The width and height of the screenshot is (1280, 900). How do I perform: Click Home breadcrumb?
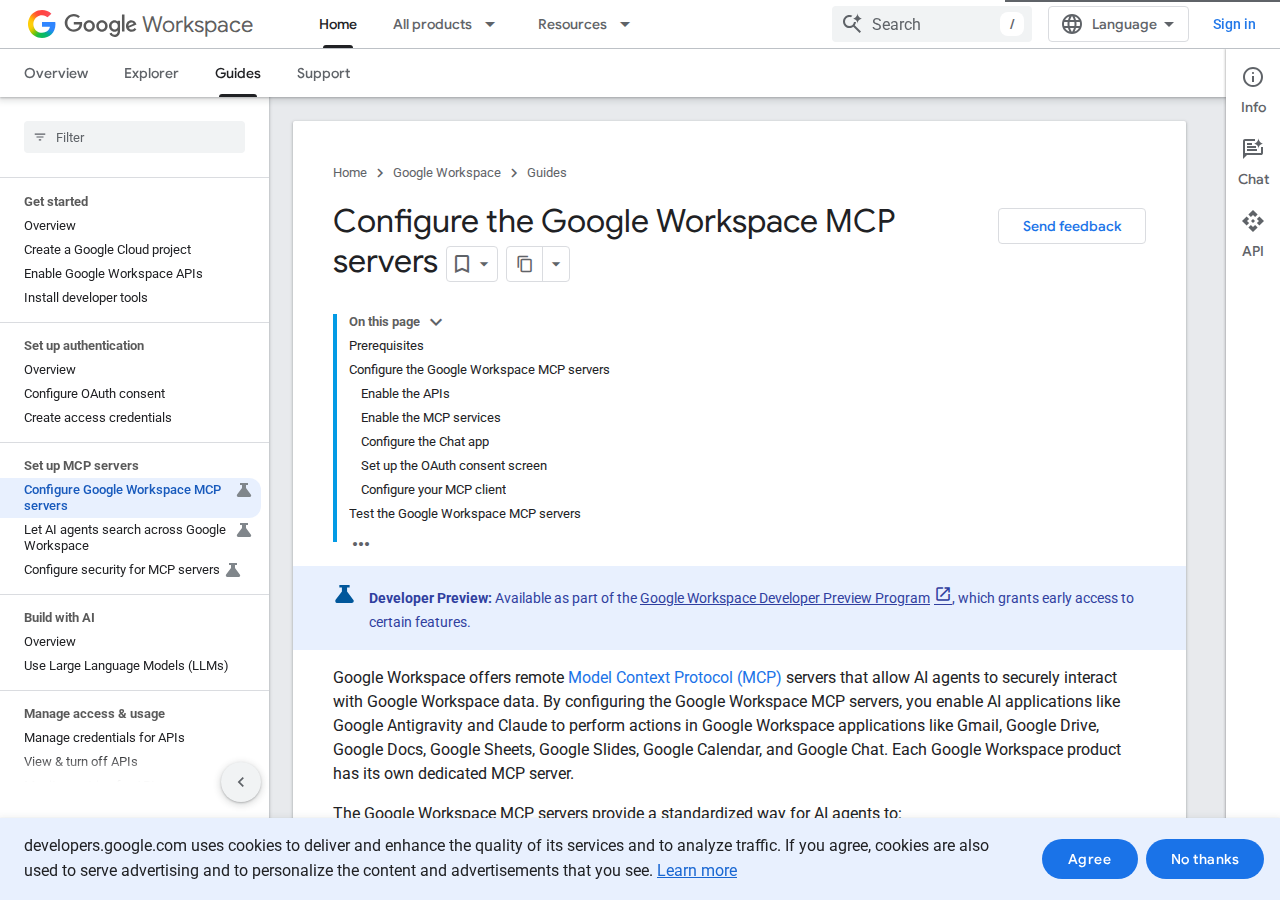(350, 173)
